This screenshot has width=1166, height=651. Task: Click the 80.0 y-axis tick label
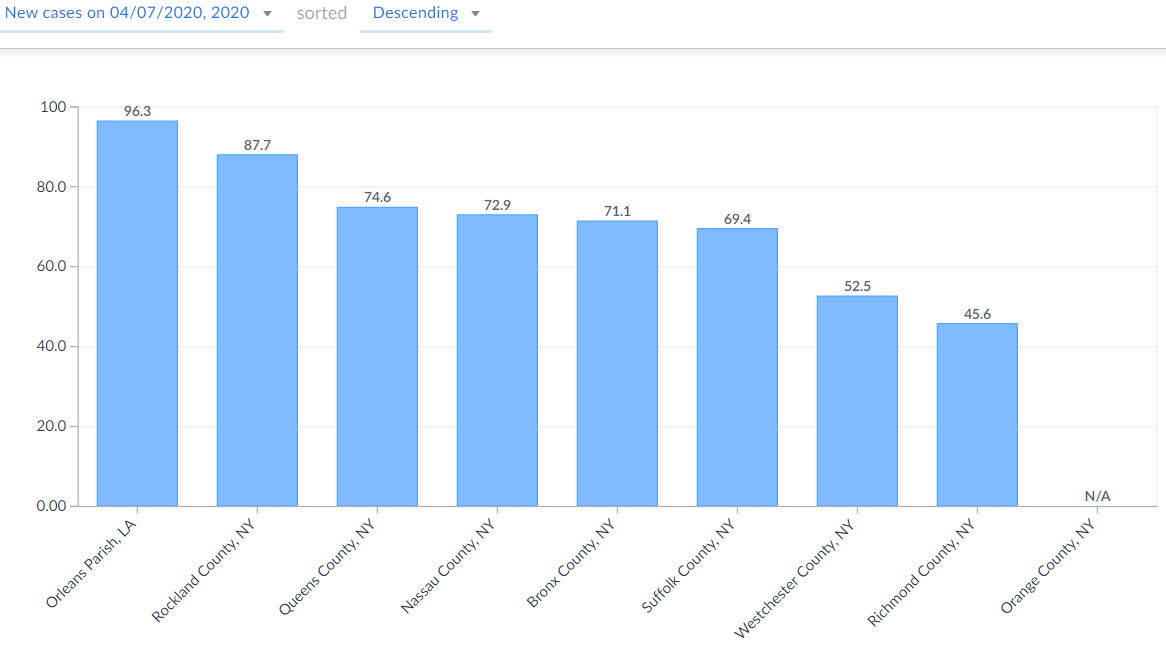coord(51,187)
